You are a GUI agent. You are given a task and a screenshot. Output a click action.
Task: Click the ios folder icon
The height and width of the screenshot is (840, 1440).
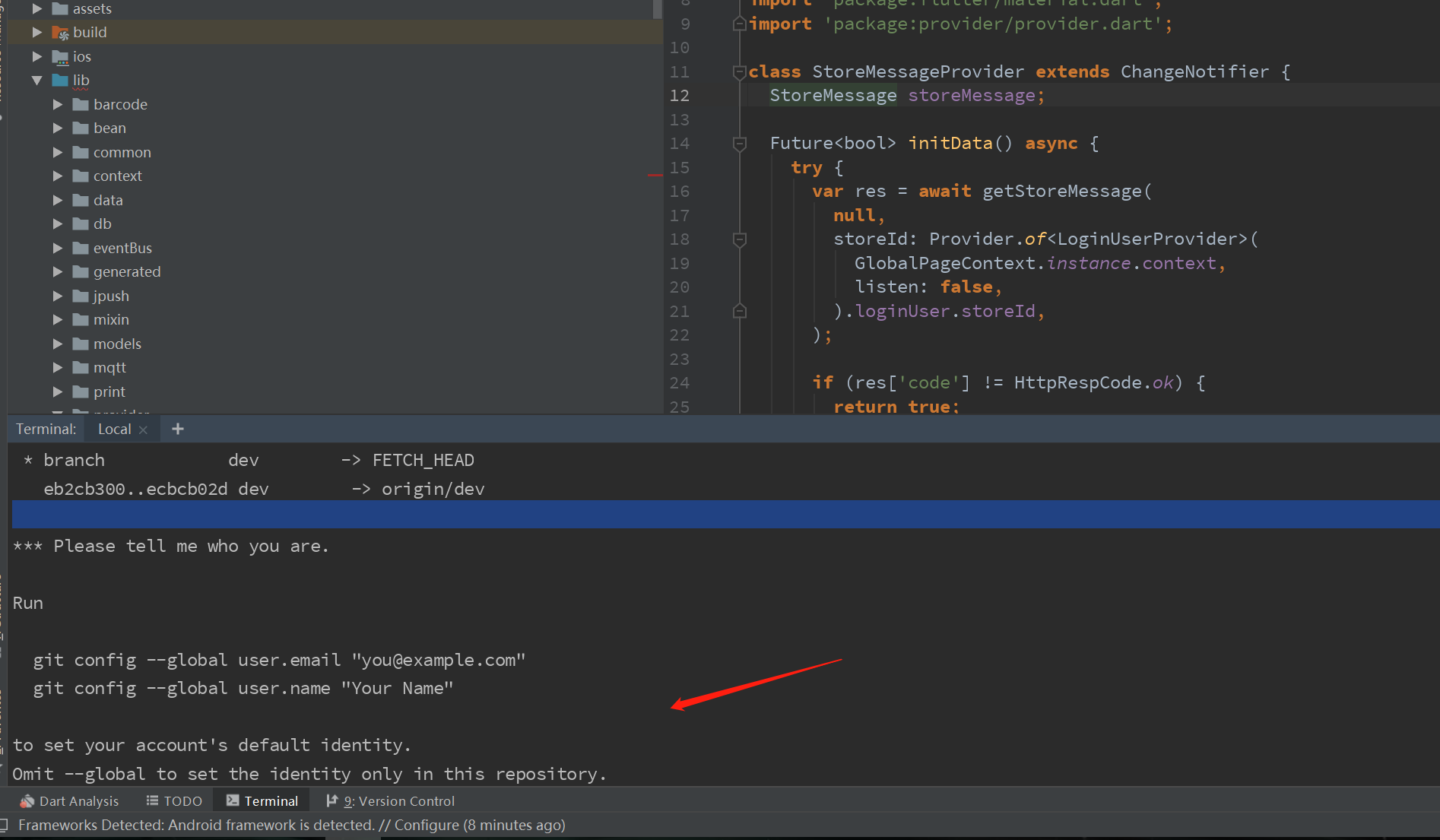[59, 56]
